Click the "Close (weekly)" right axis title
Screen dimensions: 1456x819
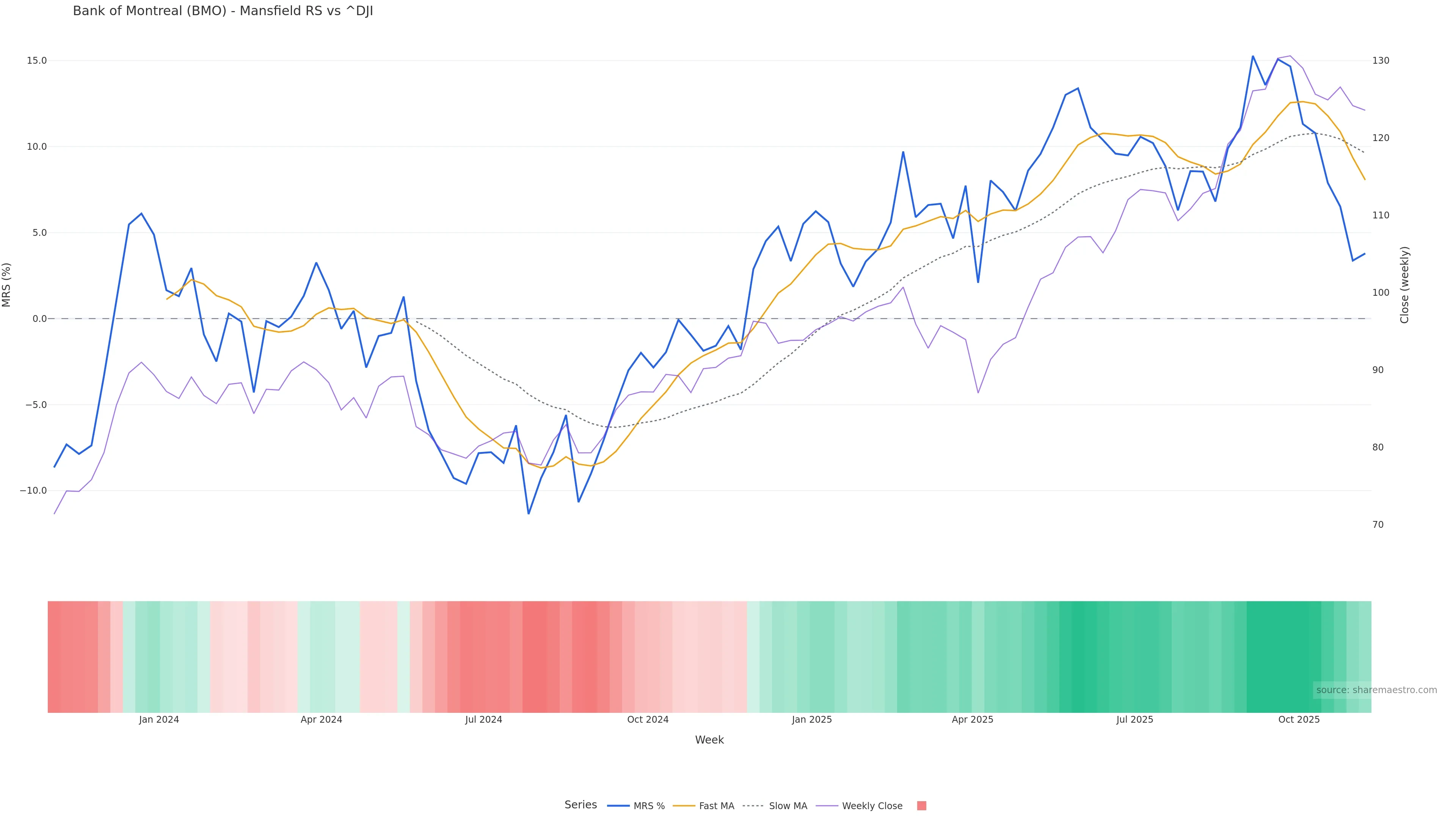1404,285
